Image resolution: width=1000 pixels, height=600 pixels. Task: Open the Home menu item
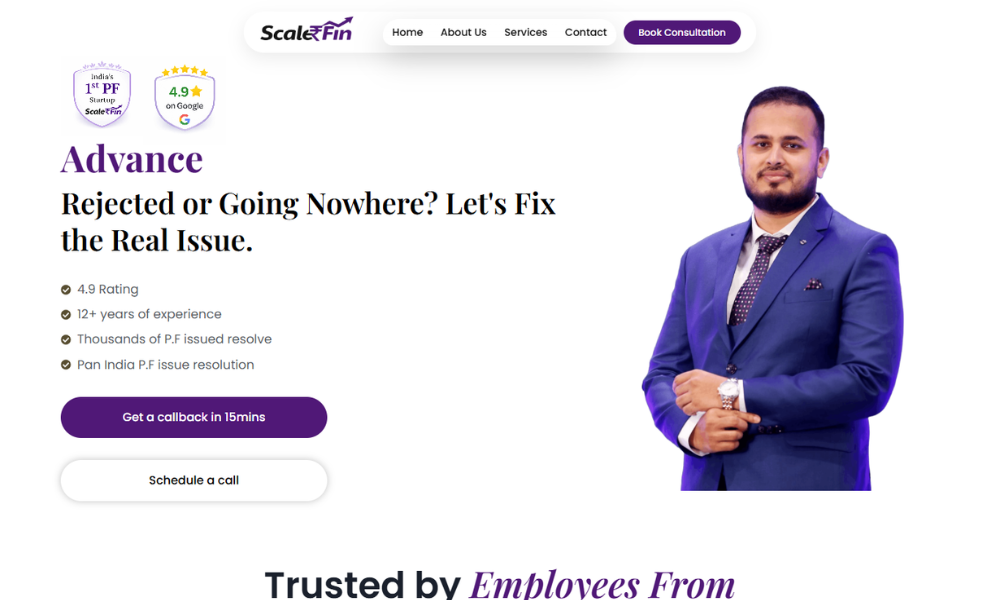pyautogui.click(x=408, y=32)
